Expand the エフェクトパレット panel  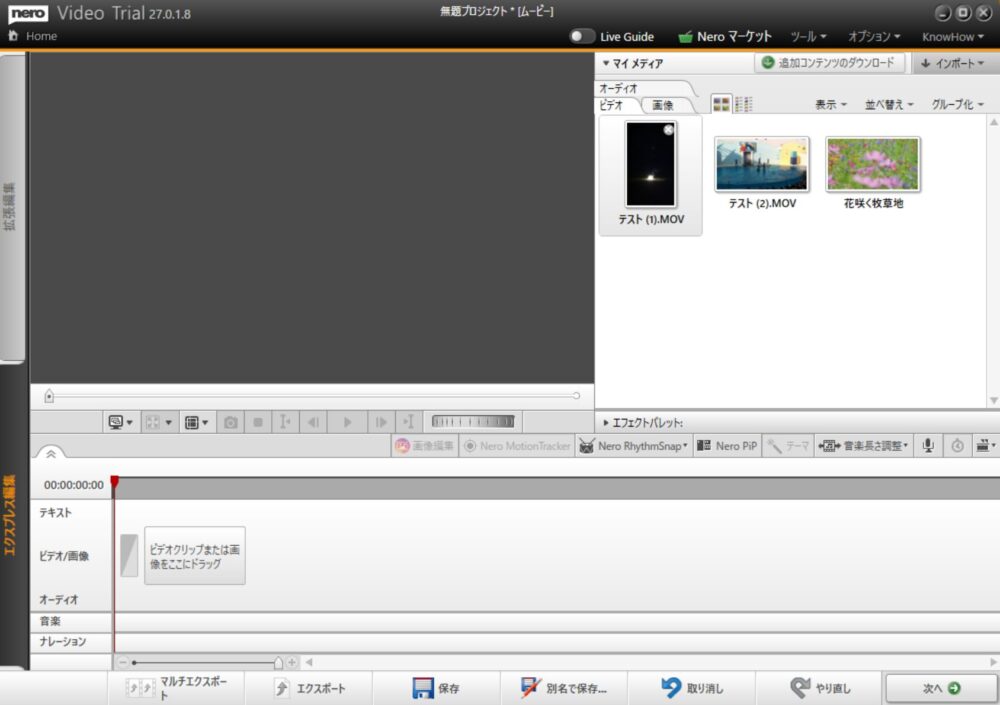click(606, 422)
